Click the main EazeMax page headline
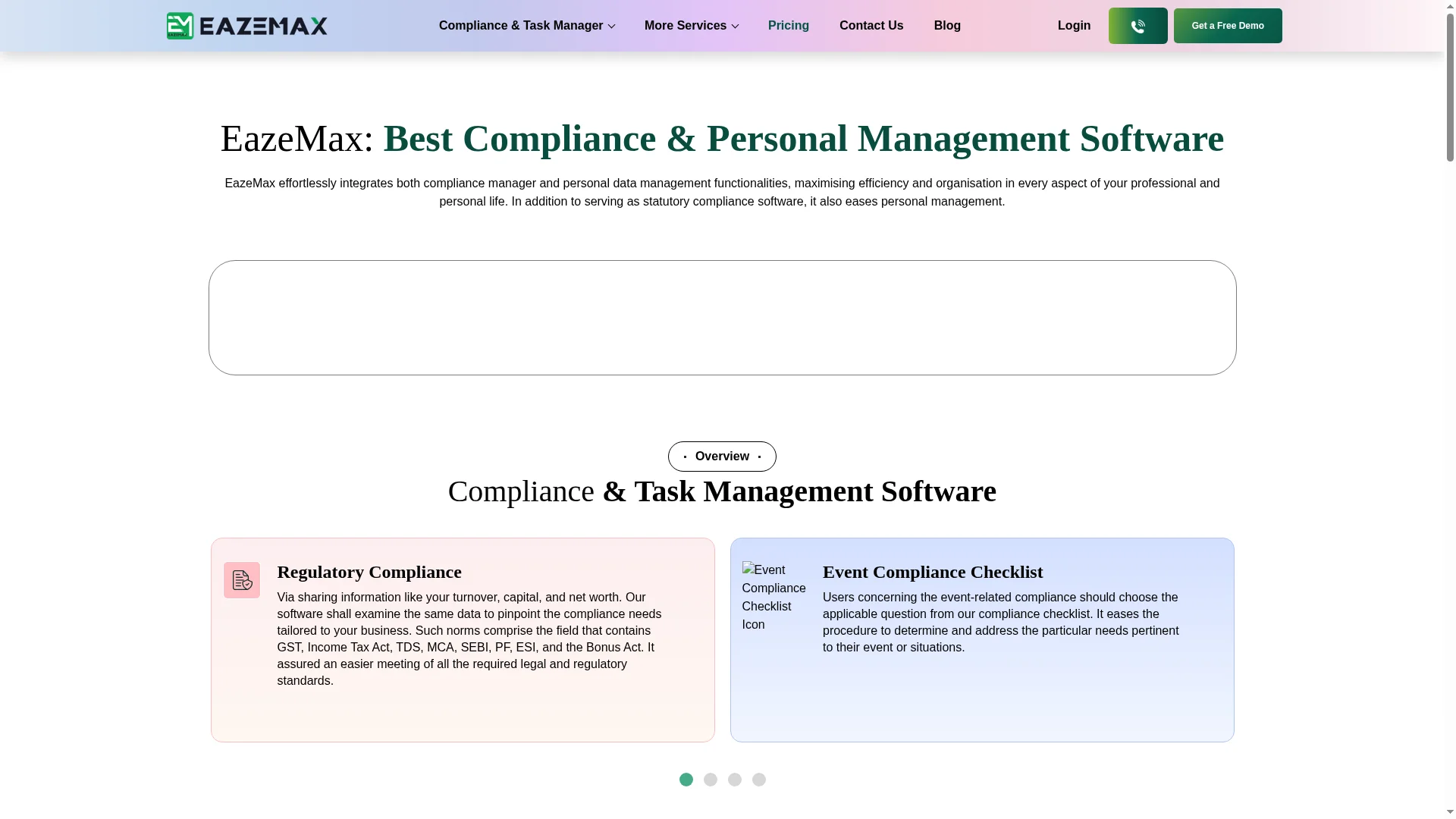The image size is (1456, 819). (x=722, y=138)
